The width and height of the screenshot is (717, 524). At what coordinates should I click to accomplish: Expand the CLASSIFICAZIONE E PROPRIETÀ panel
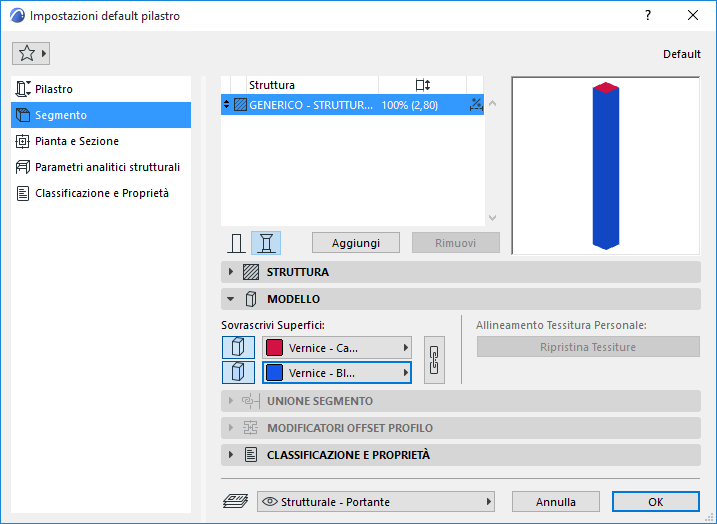(x=231, y=455)
